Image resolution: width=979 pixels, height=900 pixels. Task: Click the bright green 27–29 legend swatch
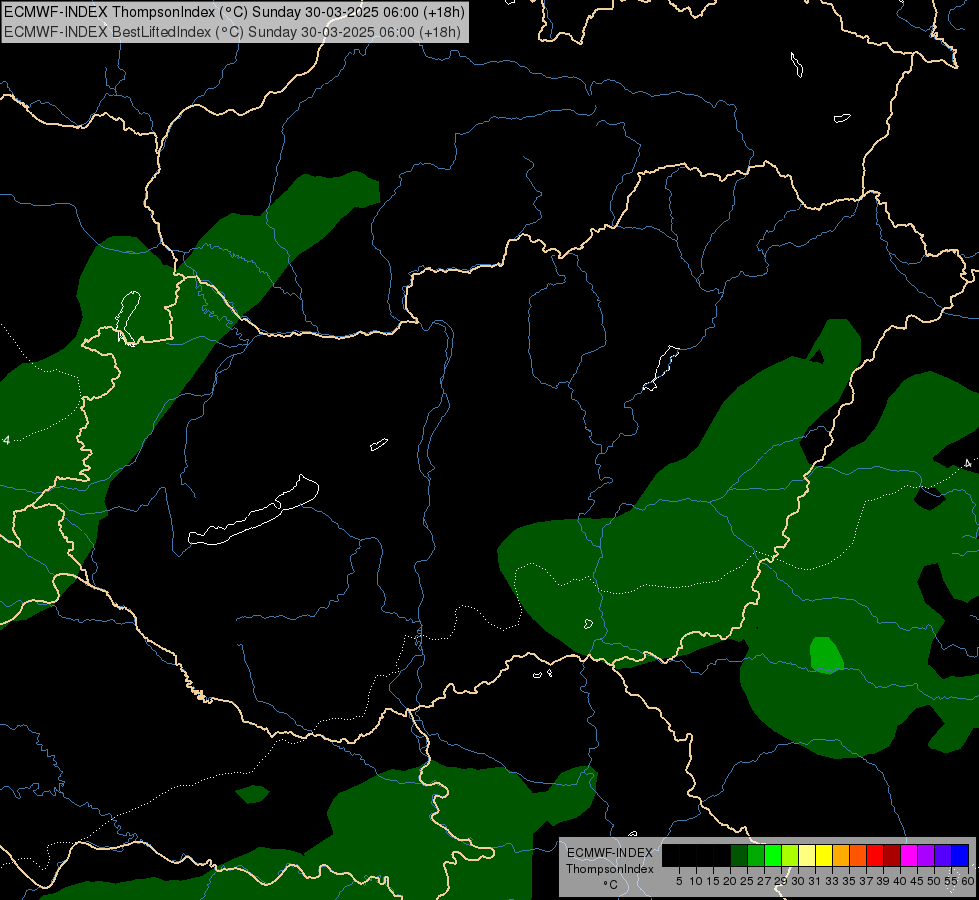773,855
